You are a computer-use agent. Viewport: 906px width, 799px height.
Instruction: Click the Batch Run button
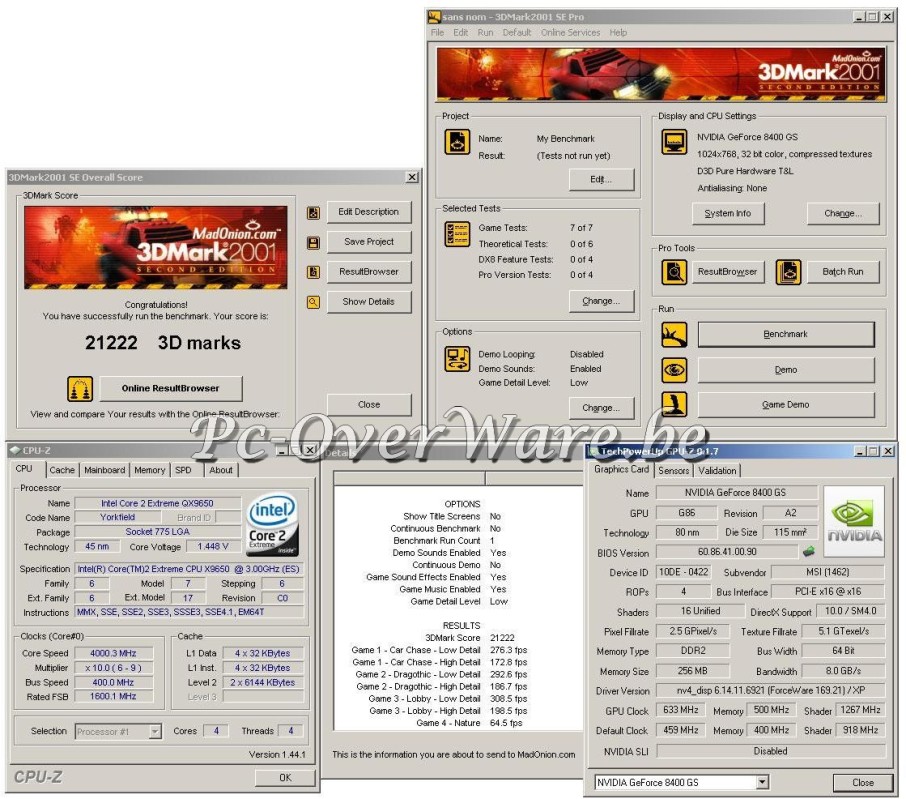click(x=843, y=272)
